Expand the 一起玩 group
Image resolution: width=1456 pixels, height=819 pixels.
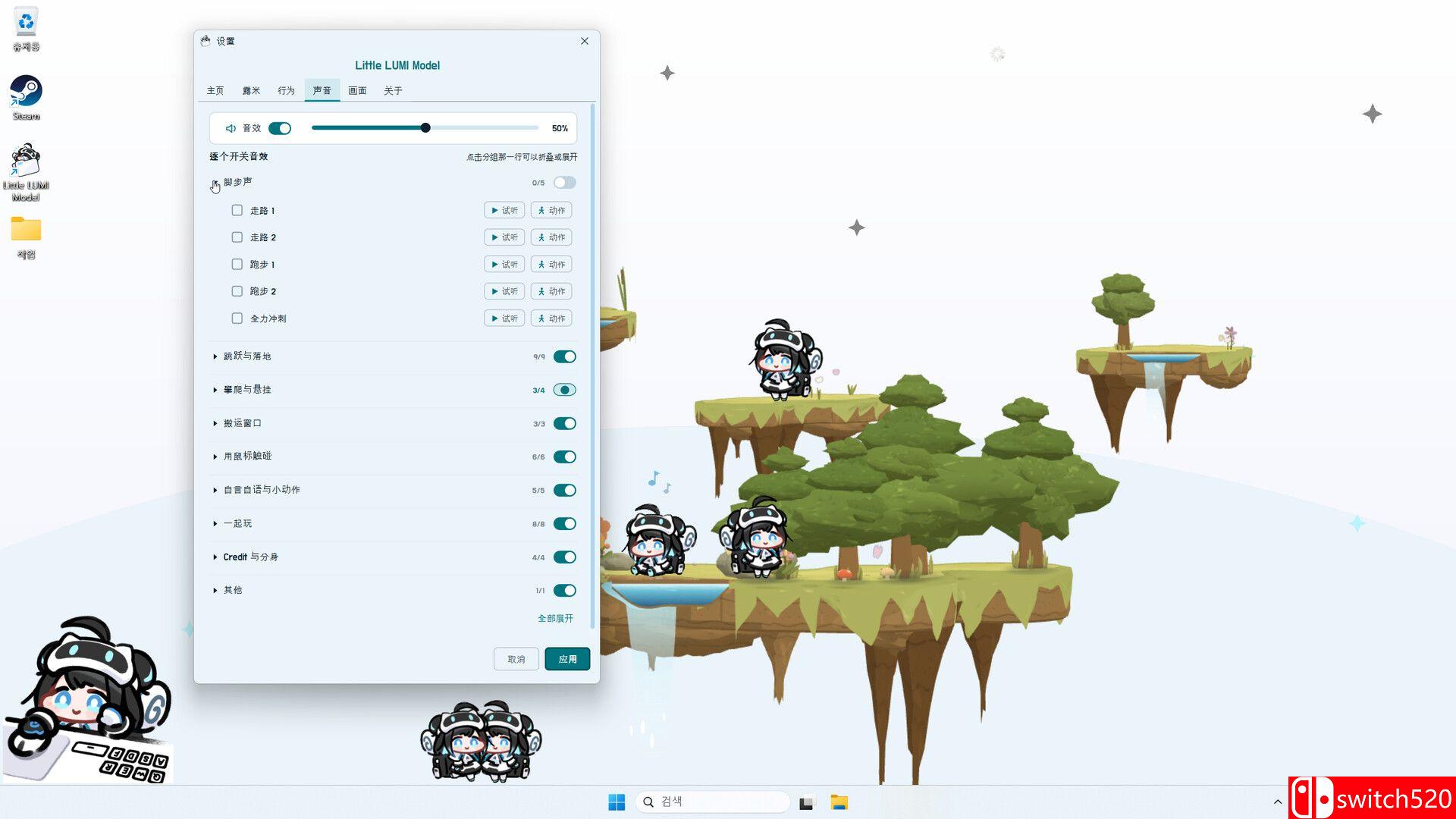[x=215, y=523]
